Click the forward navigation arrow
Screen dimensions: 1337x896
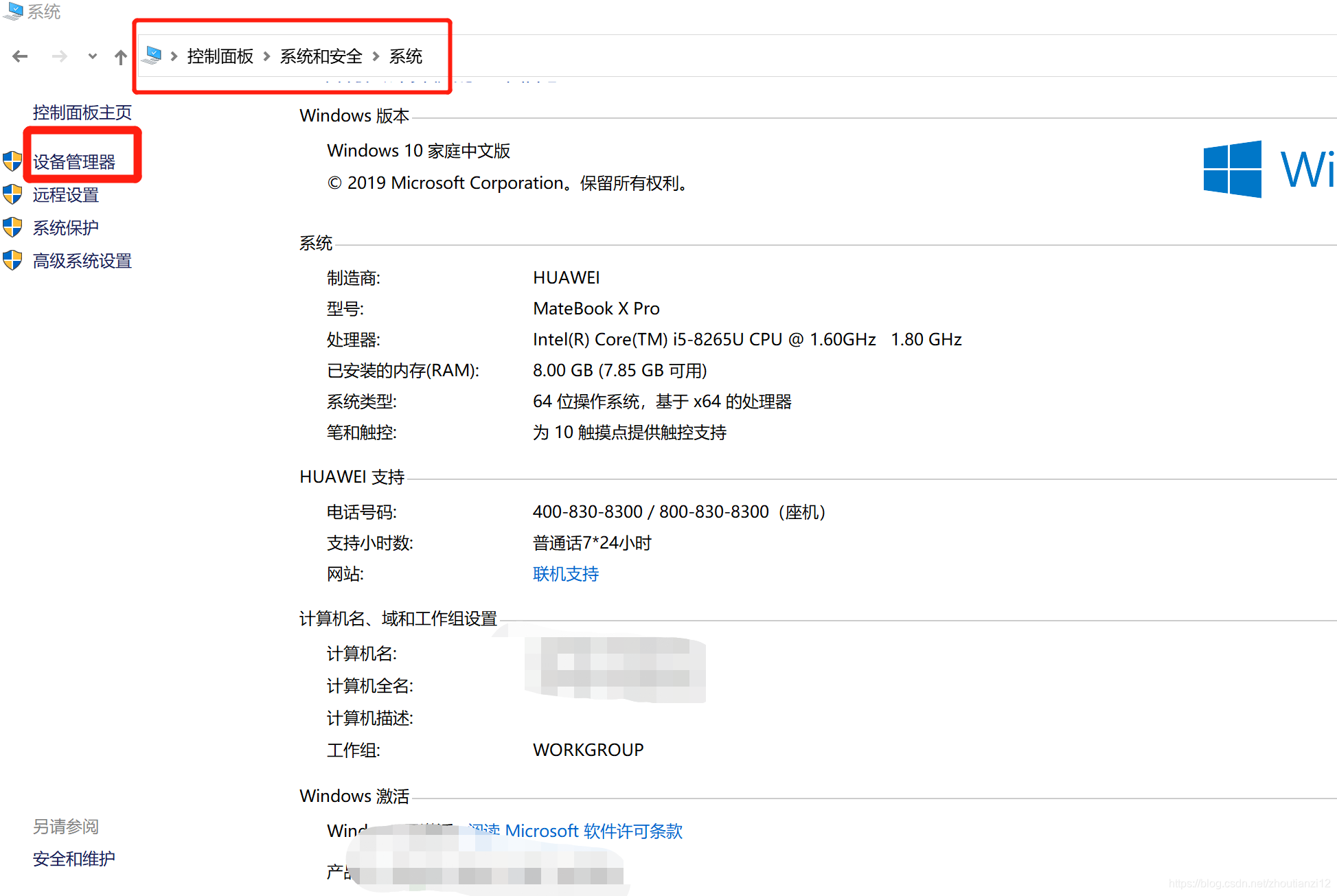click(x=60, y=56)
